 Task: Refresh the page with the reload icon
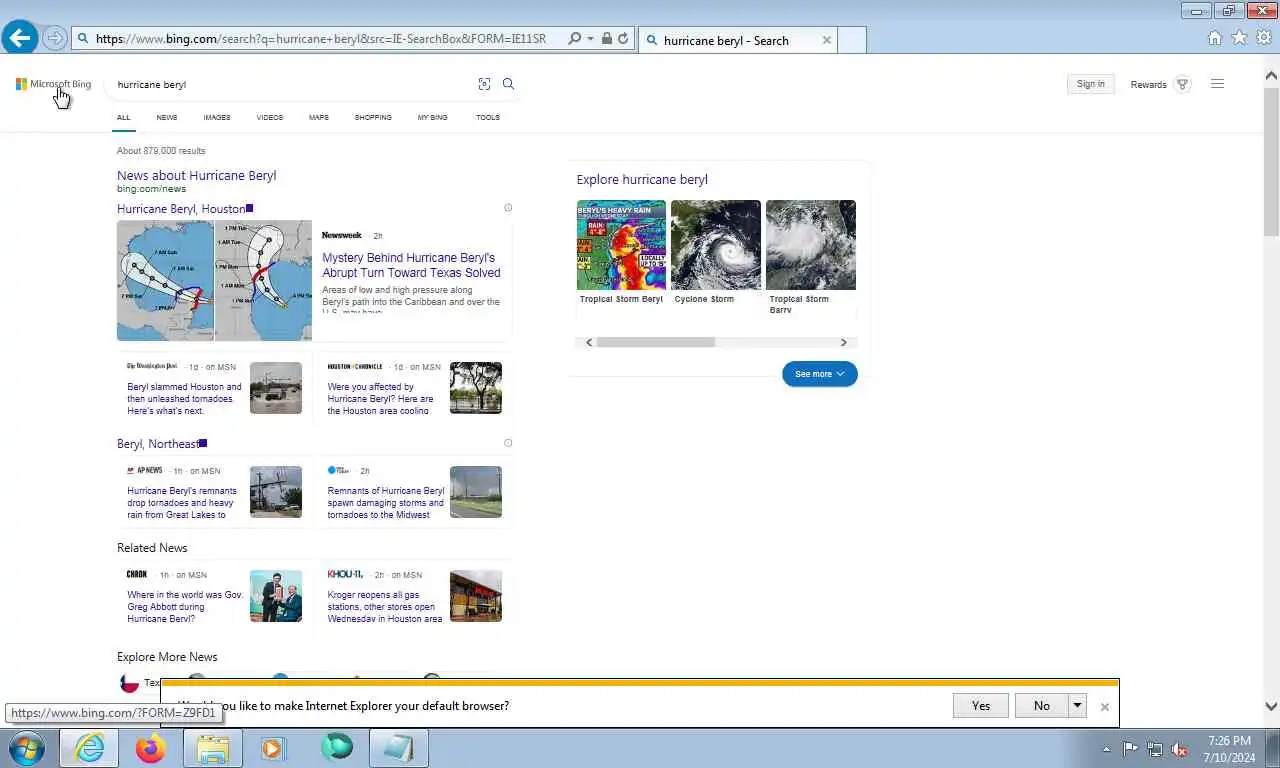click(x=623, y=39)
